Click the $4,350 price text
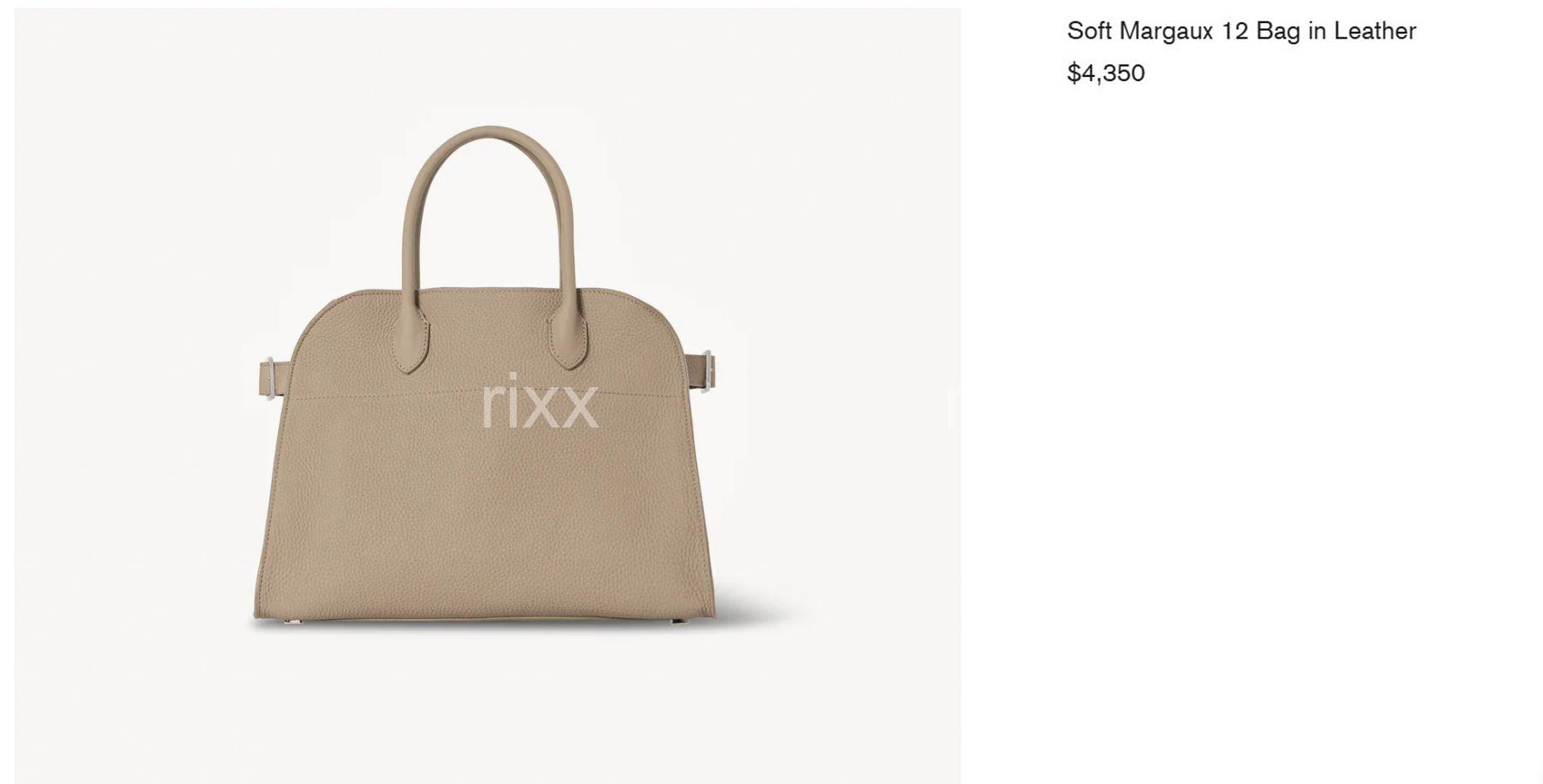This screenshot has width=1543, height=784. tap(1106, 73)
